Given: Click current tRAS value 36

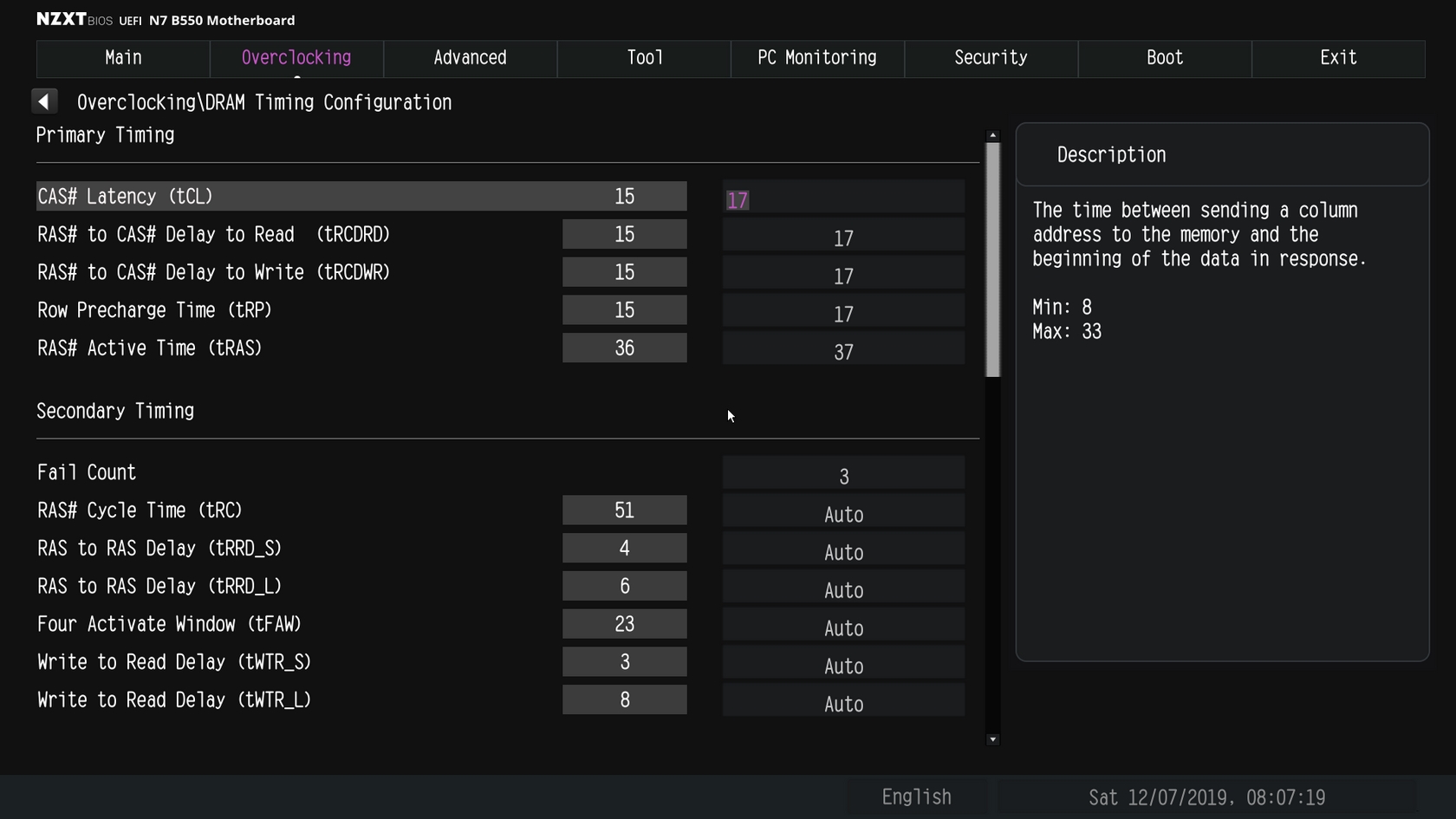Looking at the screenshot, I should click(624, 348).
